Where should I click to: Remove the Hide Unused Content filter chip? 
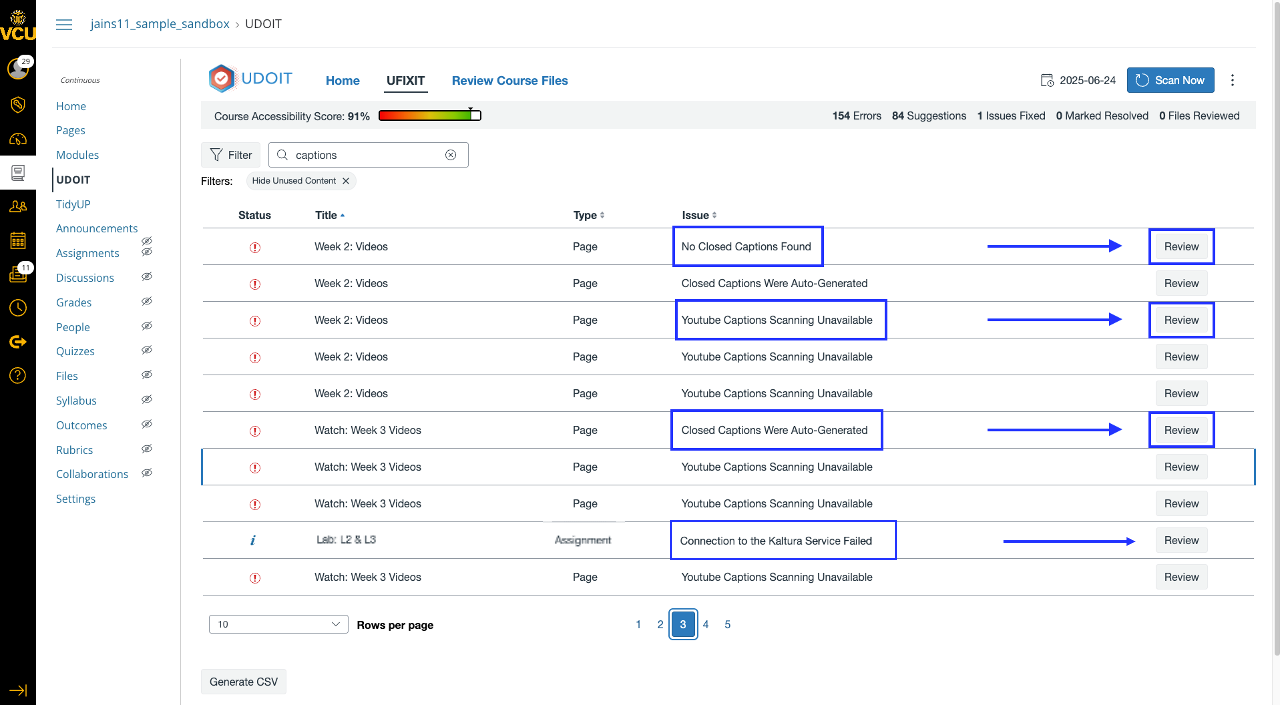coord(346,181)
